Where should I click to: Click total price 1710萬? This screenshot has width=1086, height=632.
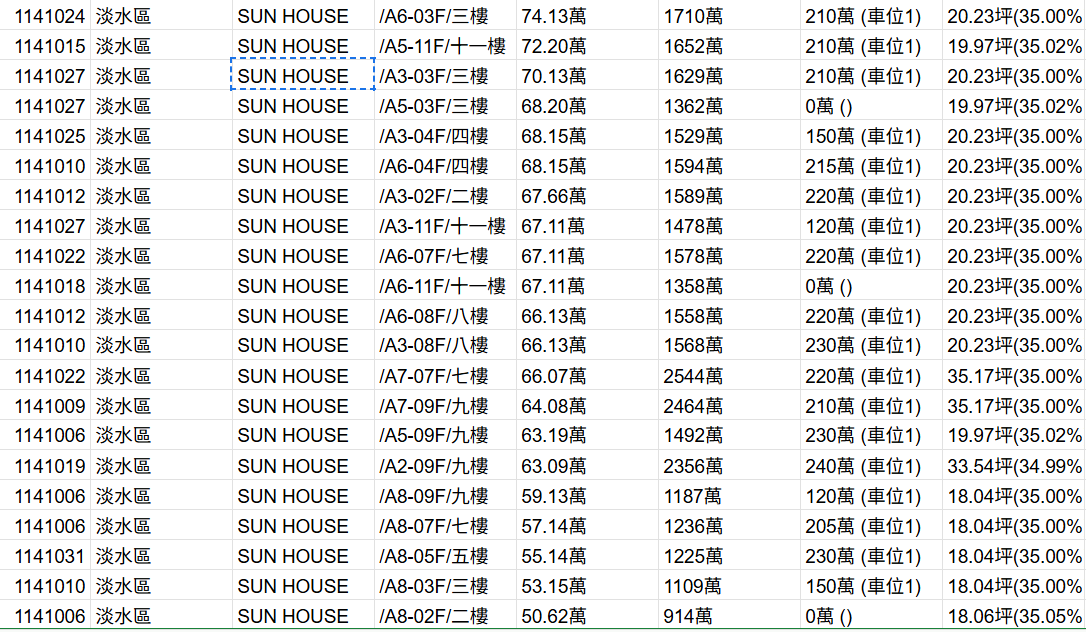tap(729, 15)
